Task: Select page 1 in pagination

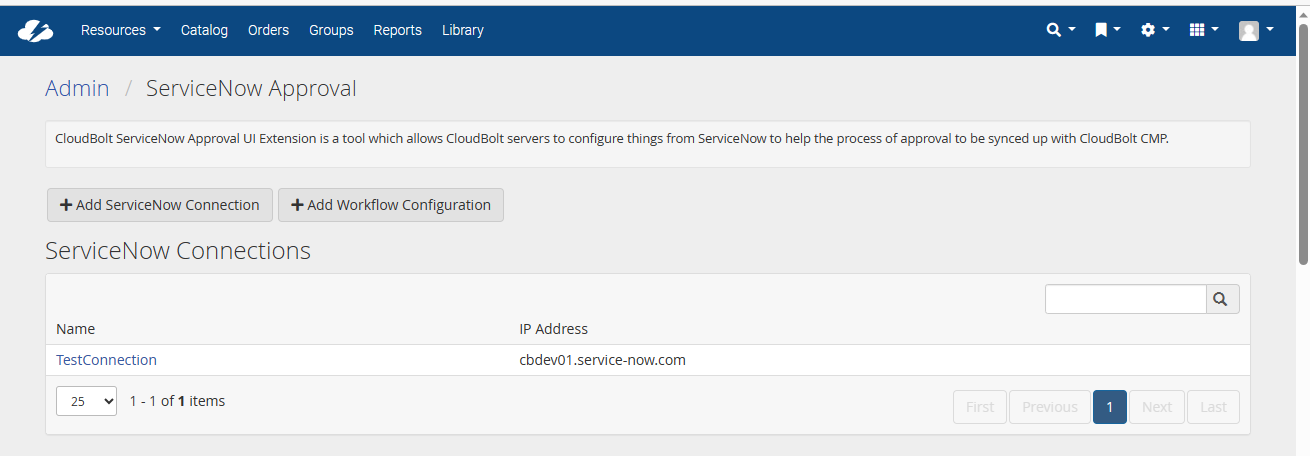Action: [1110, 407]
